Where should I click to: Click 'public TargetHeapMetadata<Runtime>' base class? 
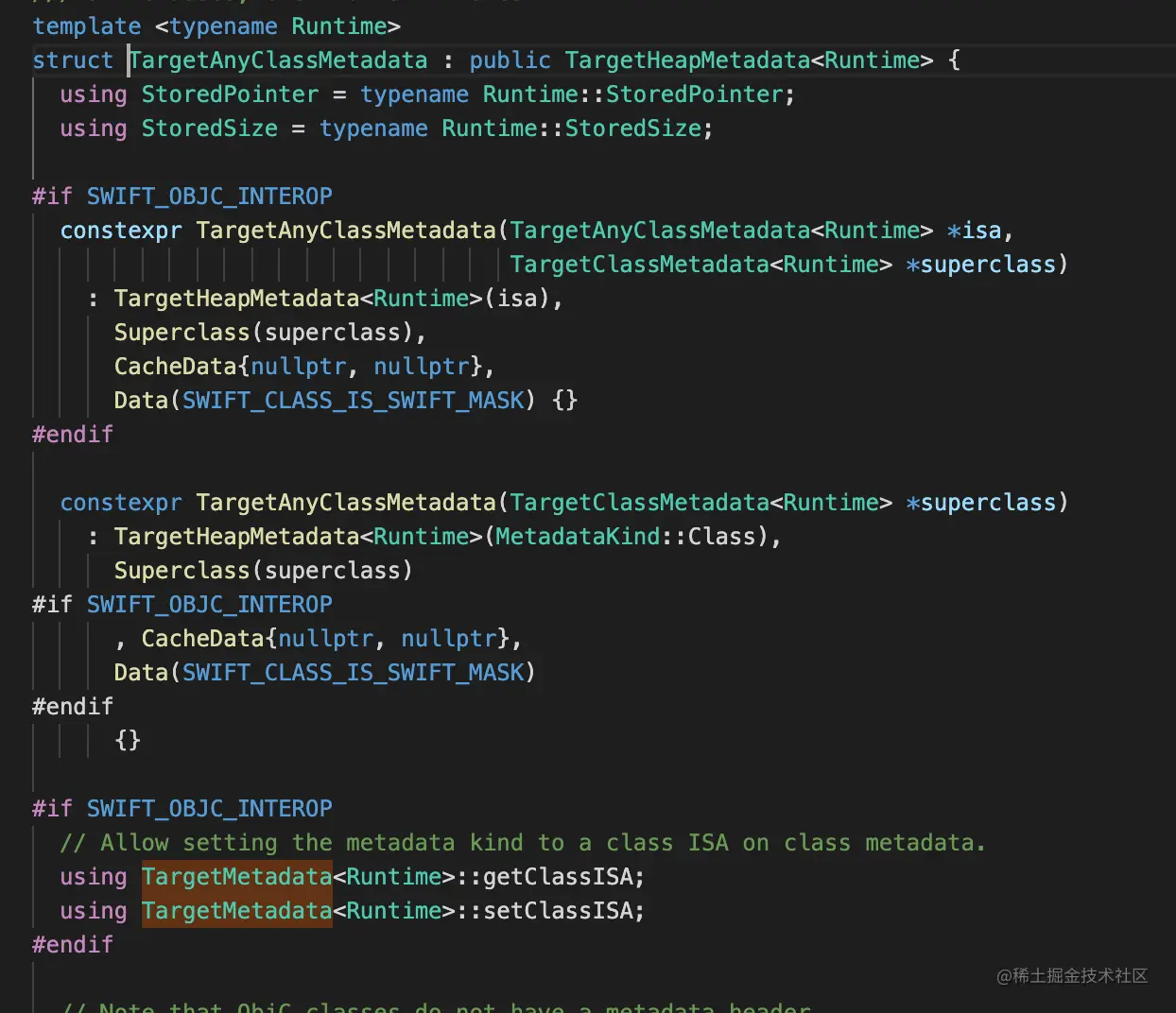(701, 60)
